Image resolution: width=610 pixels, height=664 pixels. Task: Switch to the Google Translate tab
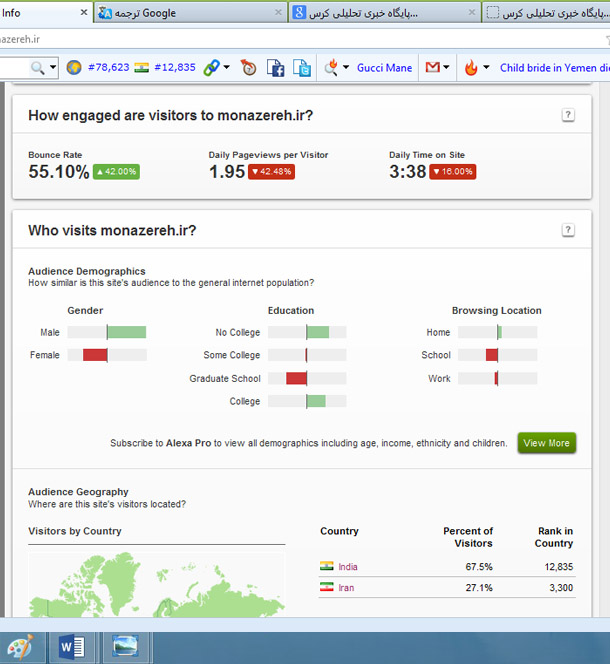tap(191, 13)
